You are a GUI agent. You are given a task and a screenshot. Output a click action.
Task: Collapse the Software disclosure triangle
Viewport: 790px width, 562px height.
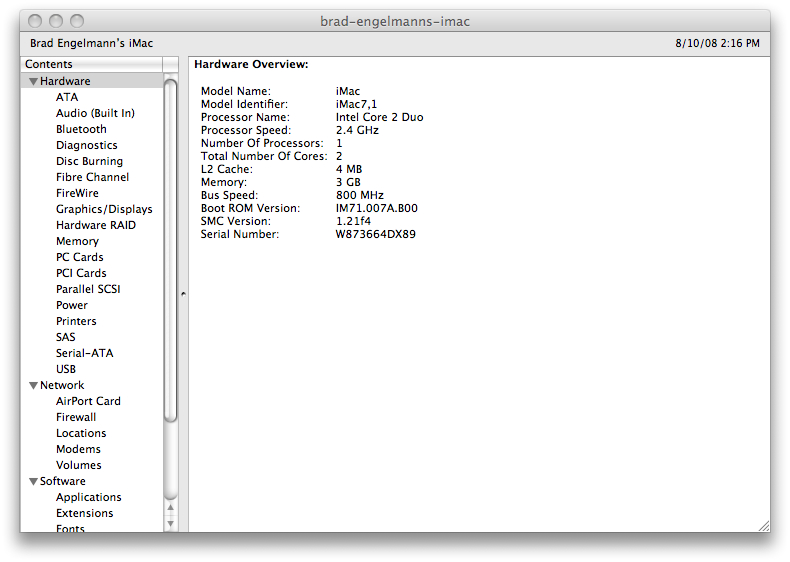pyautogui.click(x=33, y=481)
